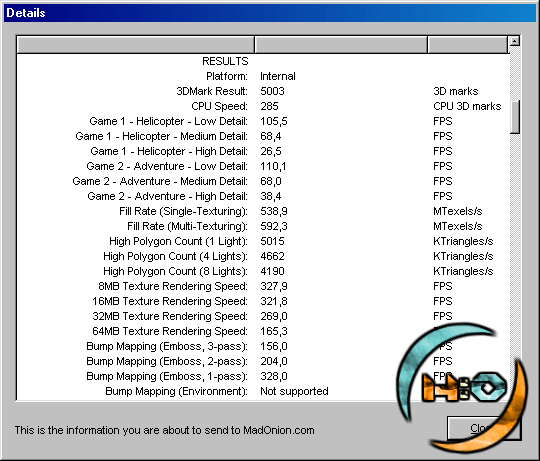This screenshot has height=461, width=540.
Task: Select the "CPU Speed:" label
Action: [x=219, y=106]
